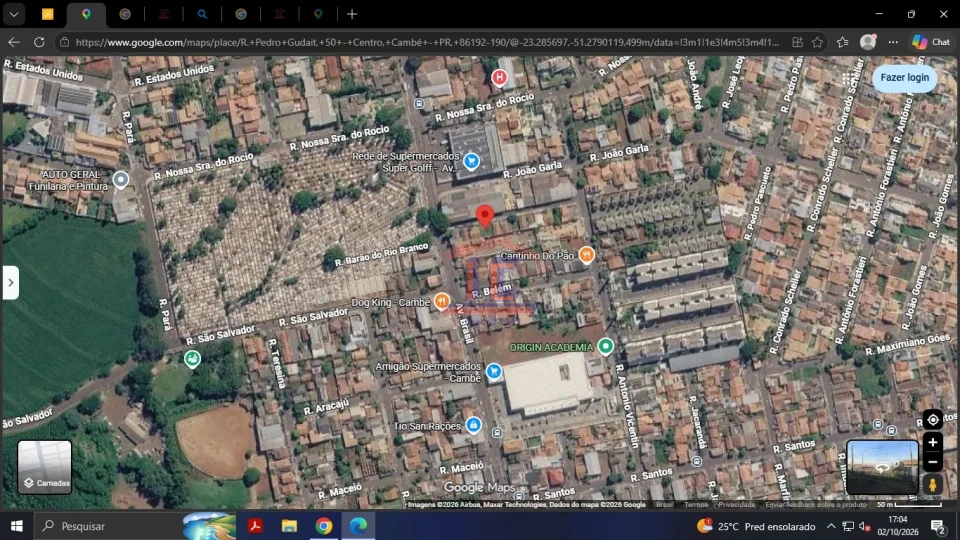The image size is (960, 540).
Task: Open the Dog King - Cambé restaurant pin
Action: [441, 301]
